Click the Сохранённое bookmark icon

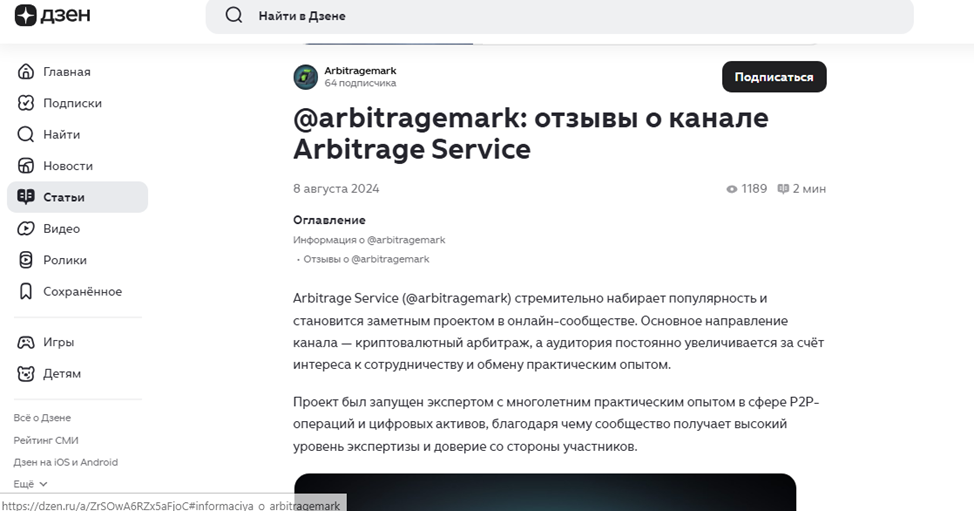25,291
